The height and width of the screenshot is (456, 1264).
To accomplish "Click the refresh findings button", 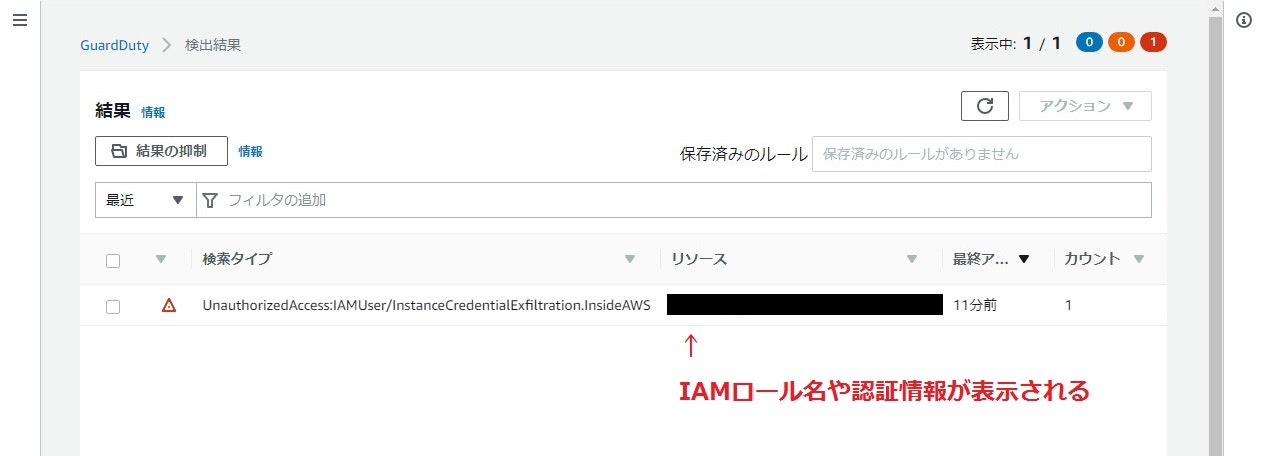I will [985, 106].
